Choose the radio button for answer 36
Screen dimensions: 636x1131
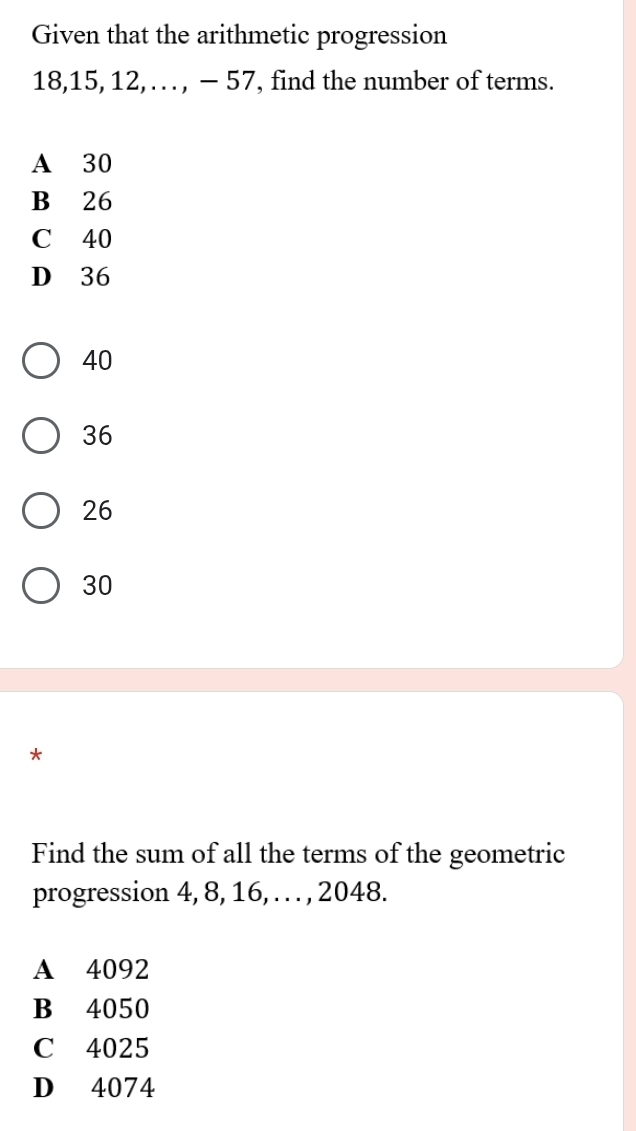[x=40, y=436]
